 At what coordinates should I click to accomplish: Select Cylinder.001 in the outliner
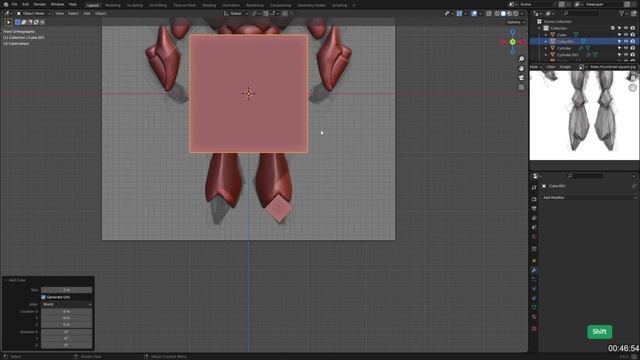coord(568,55)
